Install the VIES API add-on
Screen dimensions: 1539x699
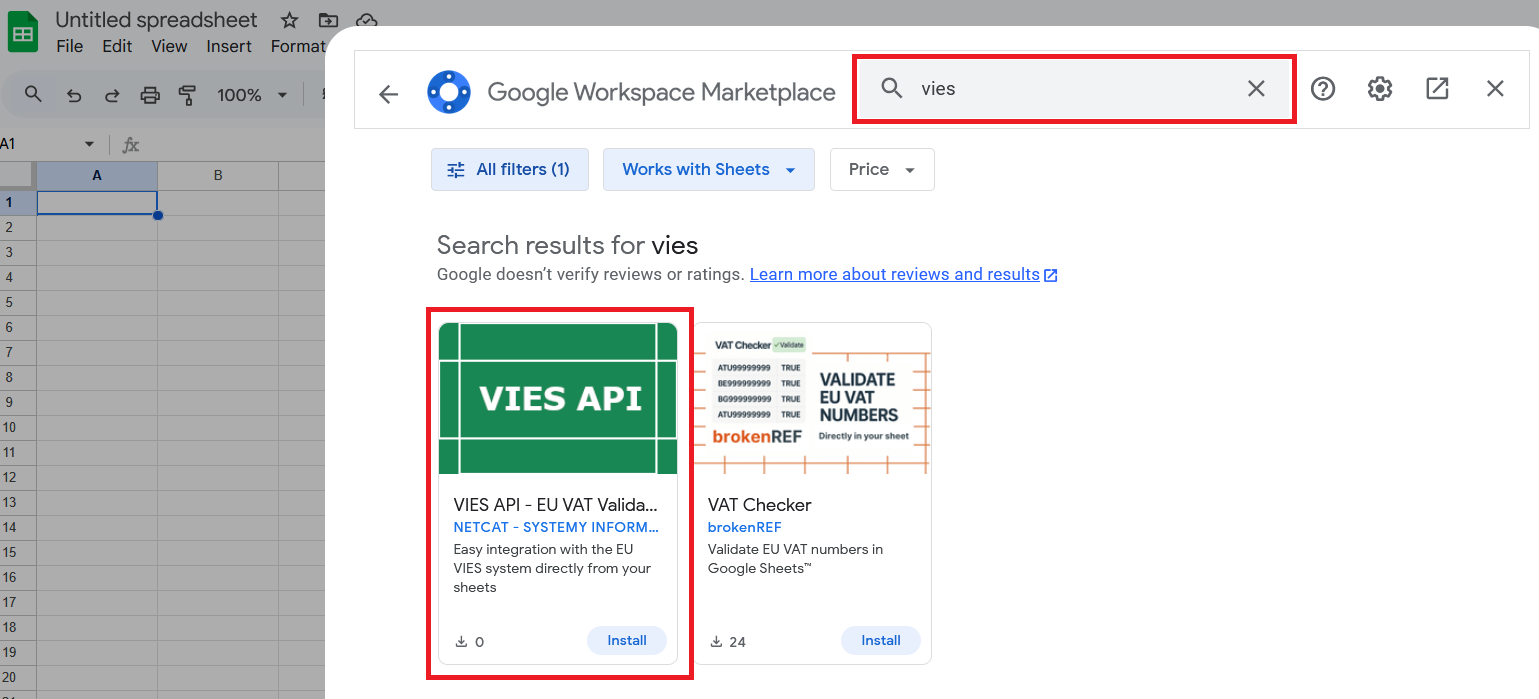click(x=627, y=640)
